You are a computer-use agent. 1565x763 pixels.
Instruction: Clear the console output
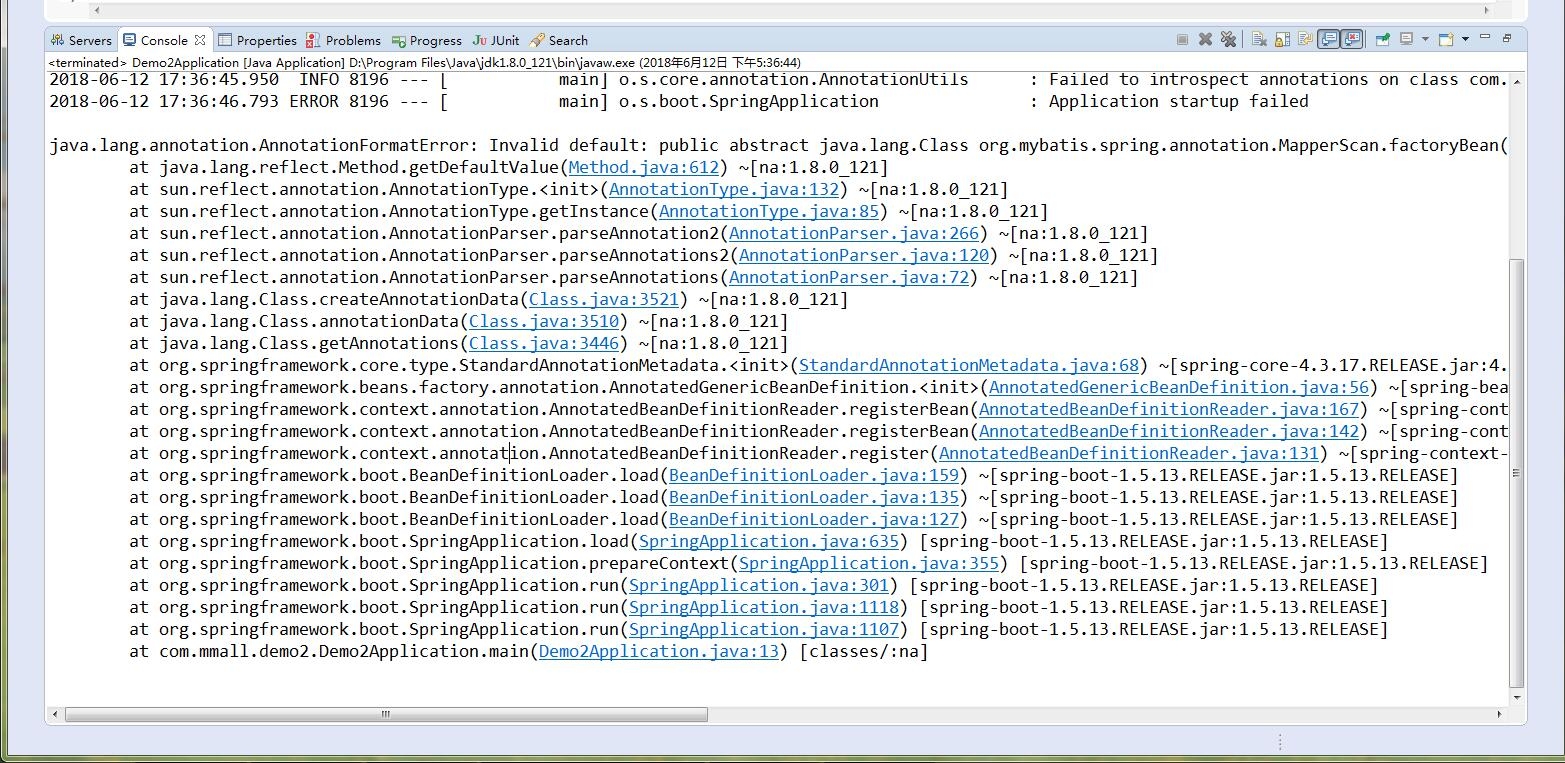[1259, 40]
